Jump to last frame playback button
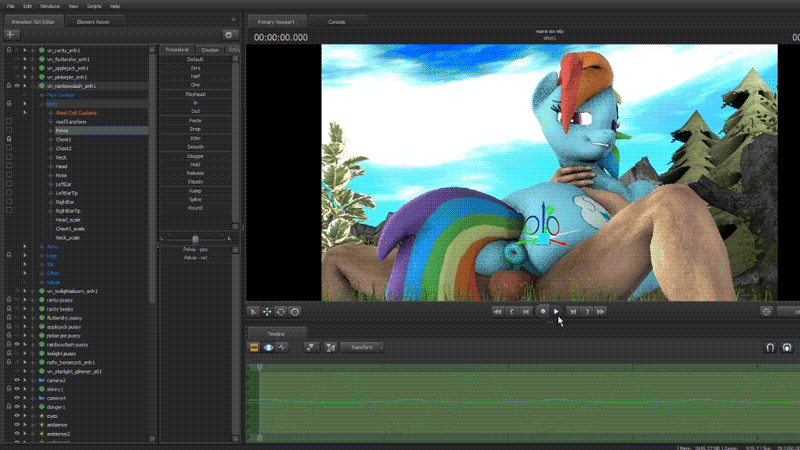Image resolution: width=800 pixels, height=450 pixels. [x=601, y=312]
